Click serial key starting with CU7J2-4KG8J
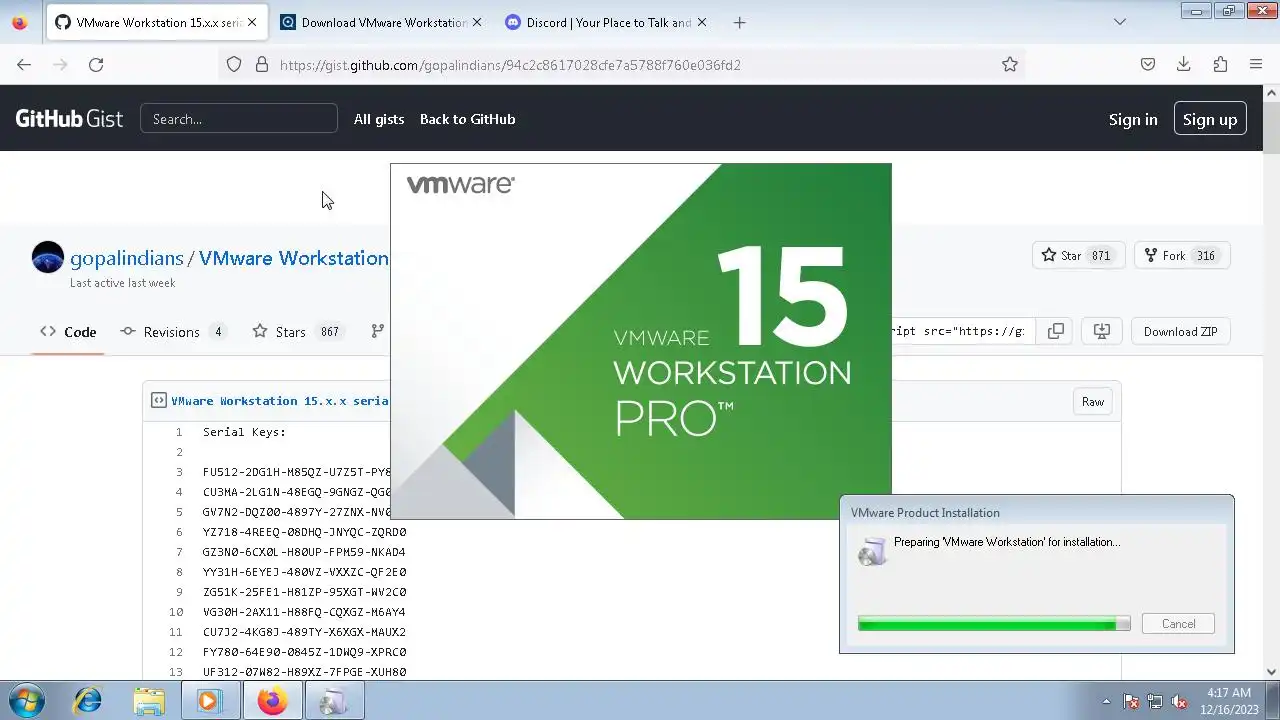 click(x=304, y=632)
